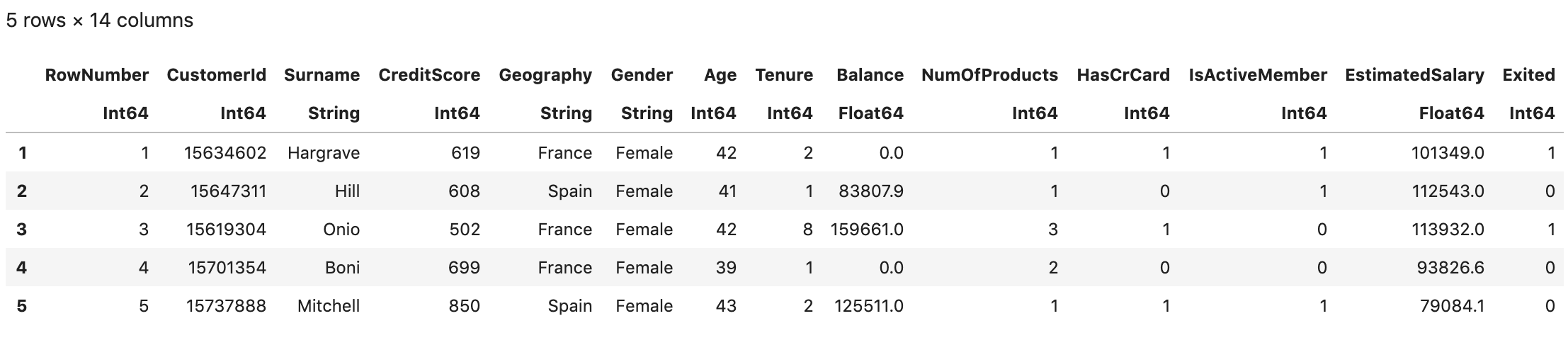The width and height of the screenshot is (1568, 350).
Task: Click the 850 credit score cell
Action: (x=464, y=306)
